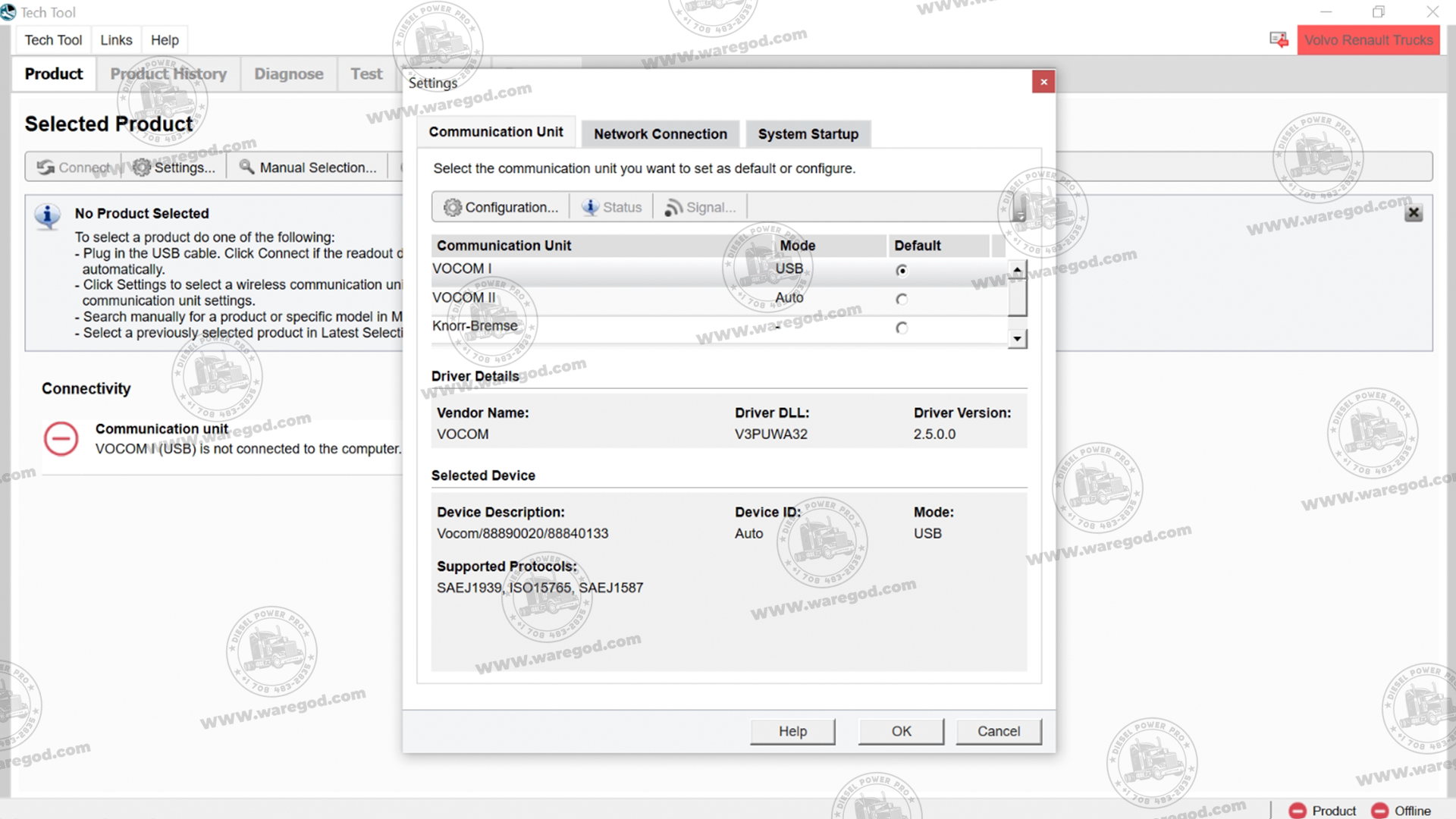
Task: Click the Tech Tool logo in the title bar
Action: 8,12
